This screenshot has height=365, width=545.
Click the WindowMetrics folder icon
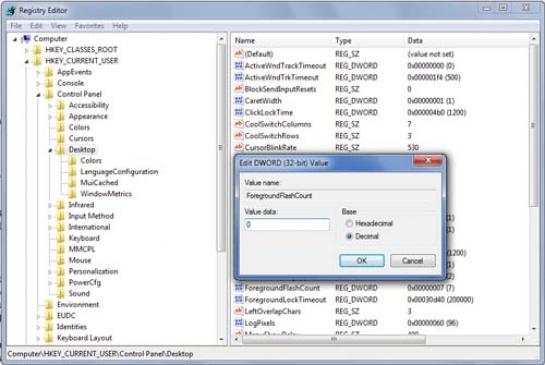click(72, 194)
